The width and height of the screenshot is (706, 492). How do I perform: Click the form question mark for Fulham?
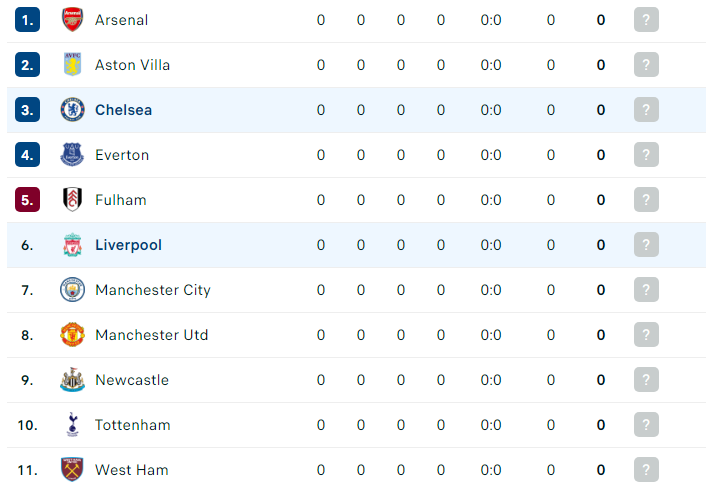tap(646, 199)
